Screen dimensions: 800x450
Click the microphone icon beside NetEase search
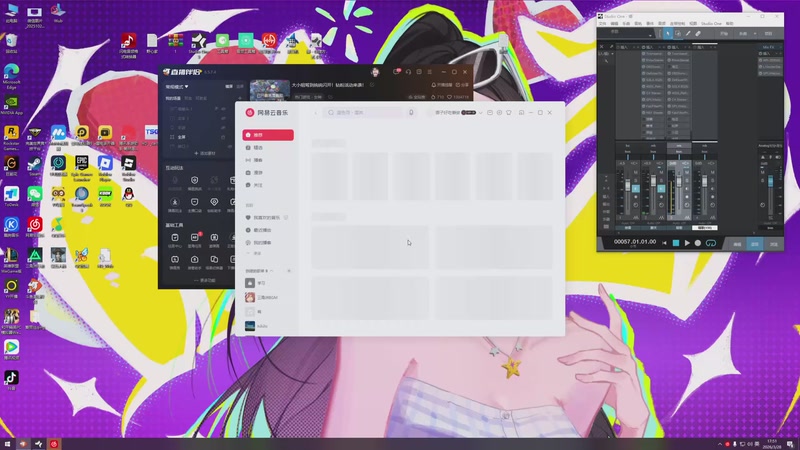pos(411,112)
